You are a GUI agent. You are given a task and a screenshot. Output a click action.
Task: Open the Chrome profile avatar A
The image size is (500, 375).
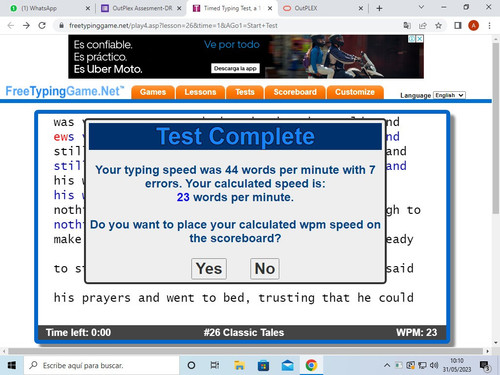click(x=473, y=26)
